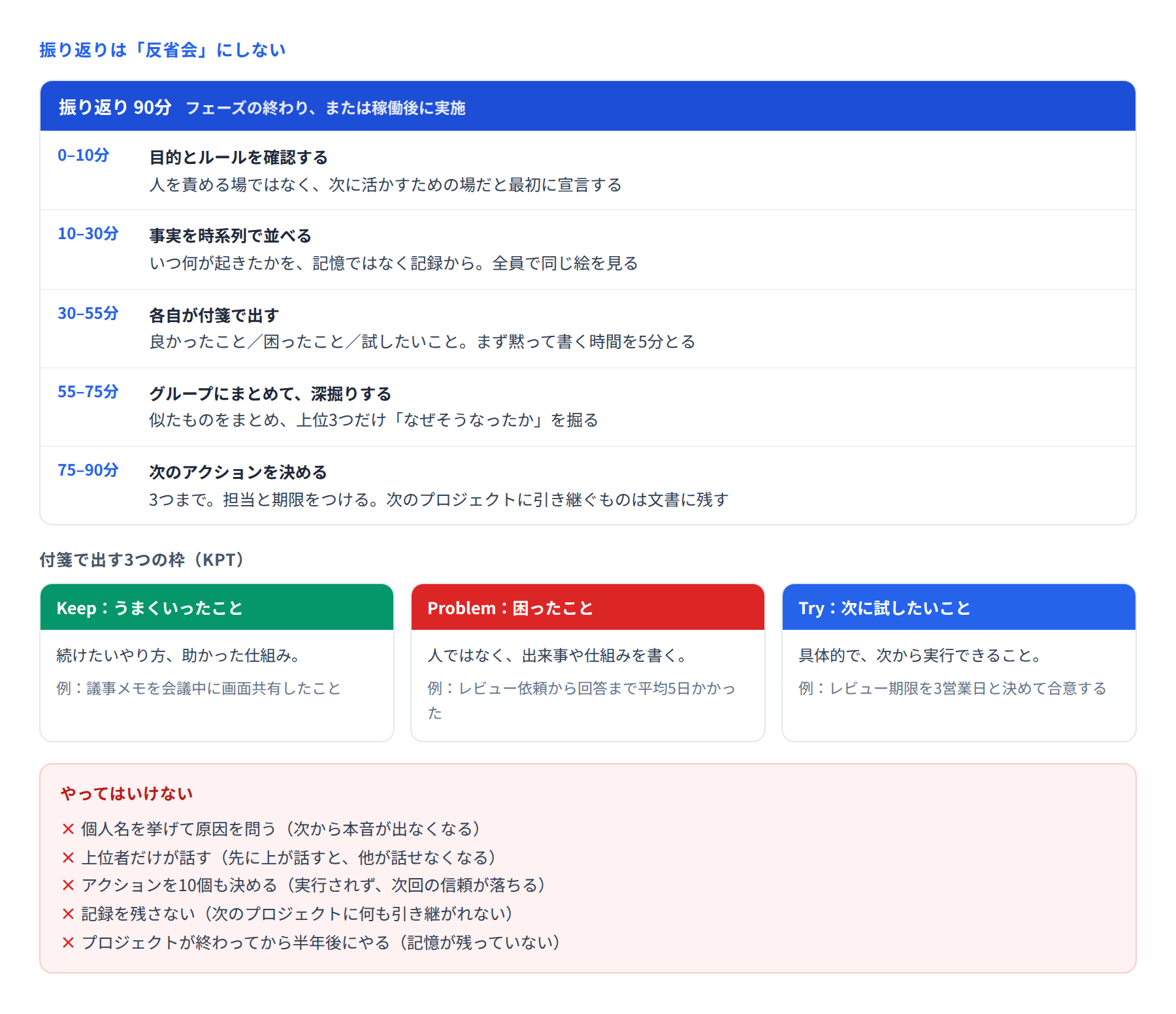
Task: Click the step title 目的とルールを確認する
Action: tap(238, 157)
